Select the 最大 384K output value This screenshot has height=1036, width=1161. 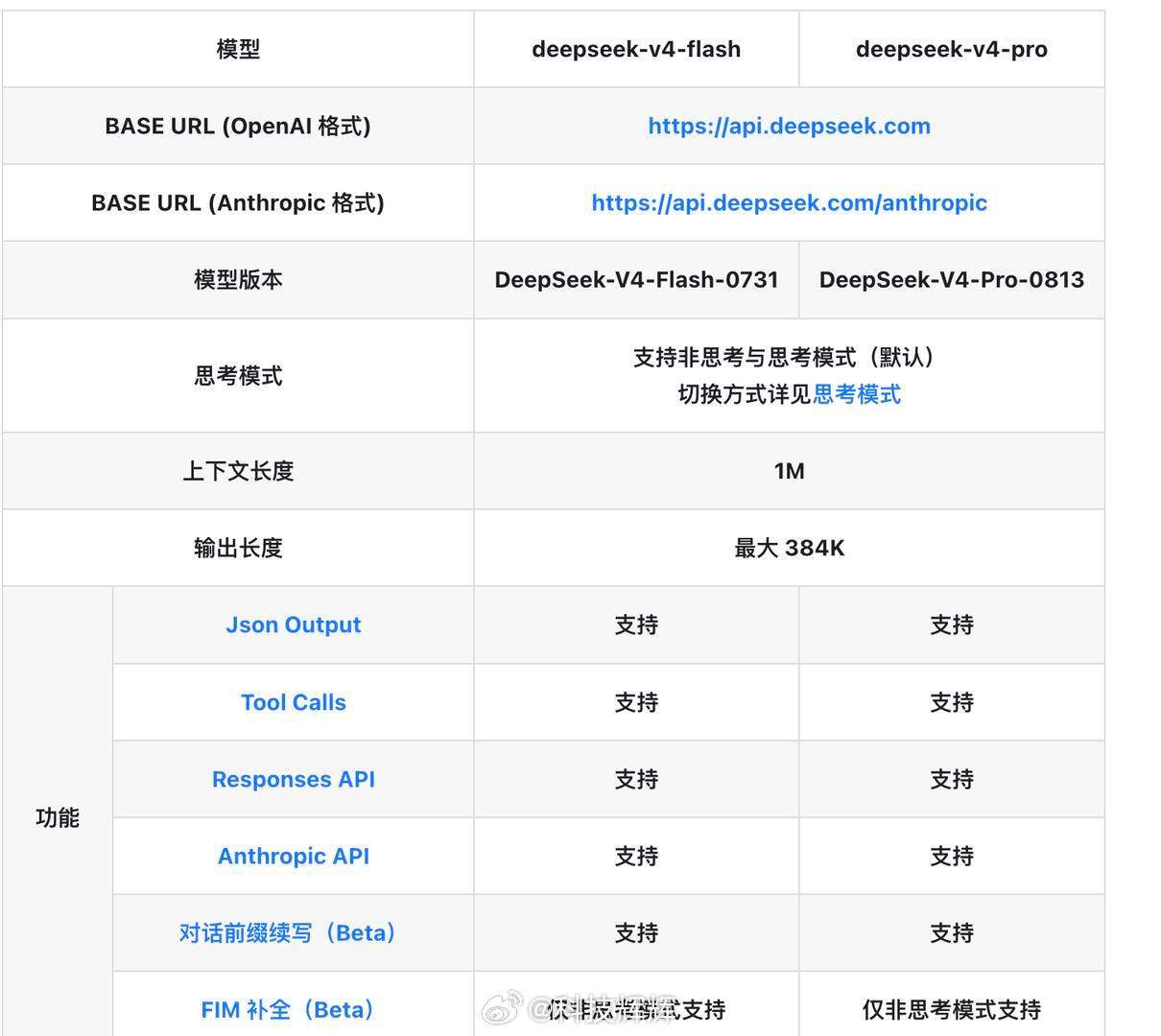pos(789,548)
